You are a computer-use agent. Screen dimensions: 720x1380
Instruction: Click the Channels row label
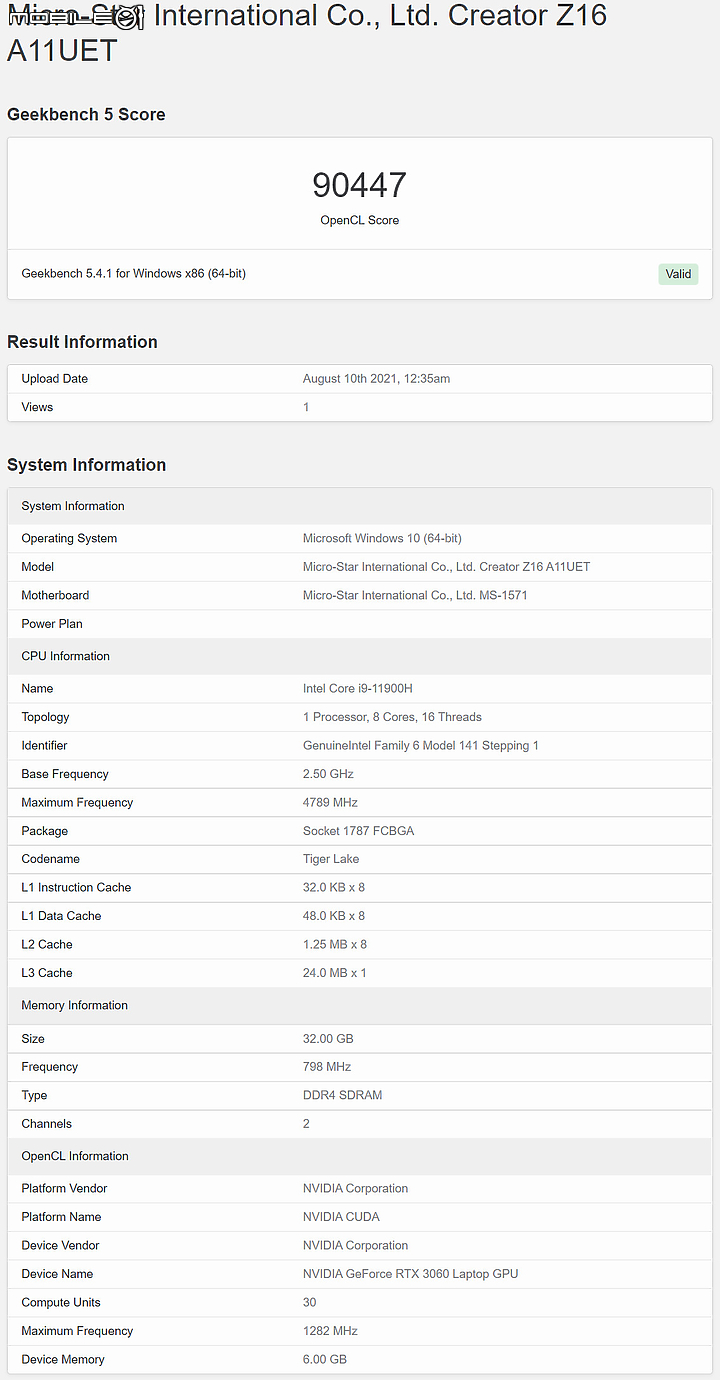47,1124
